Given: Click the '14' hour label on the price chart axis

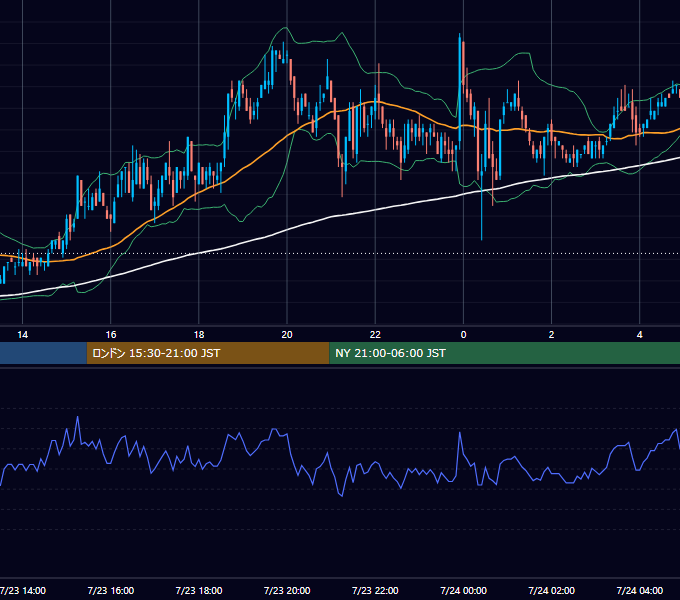Looking at the screenshot, I should pyautogui.click(x=23, y=335).
